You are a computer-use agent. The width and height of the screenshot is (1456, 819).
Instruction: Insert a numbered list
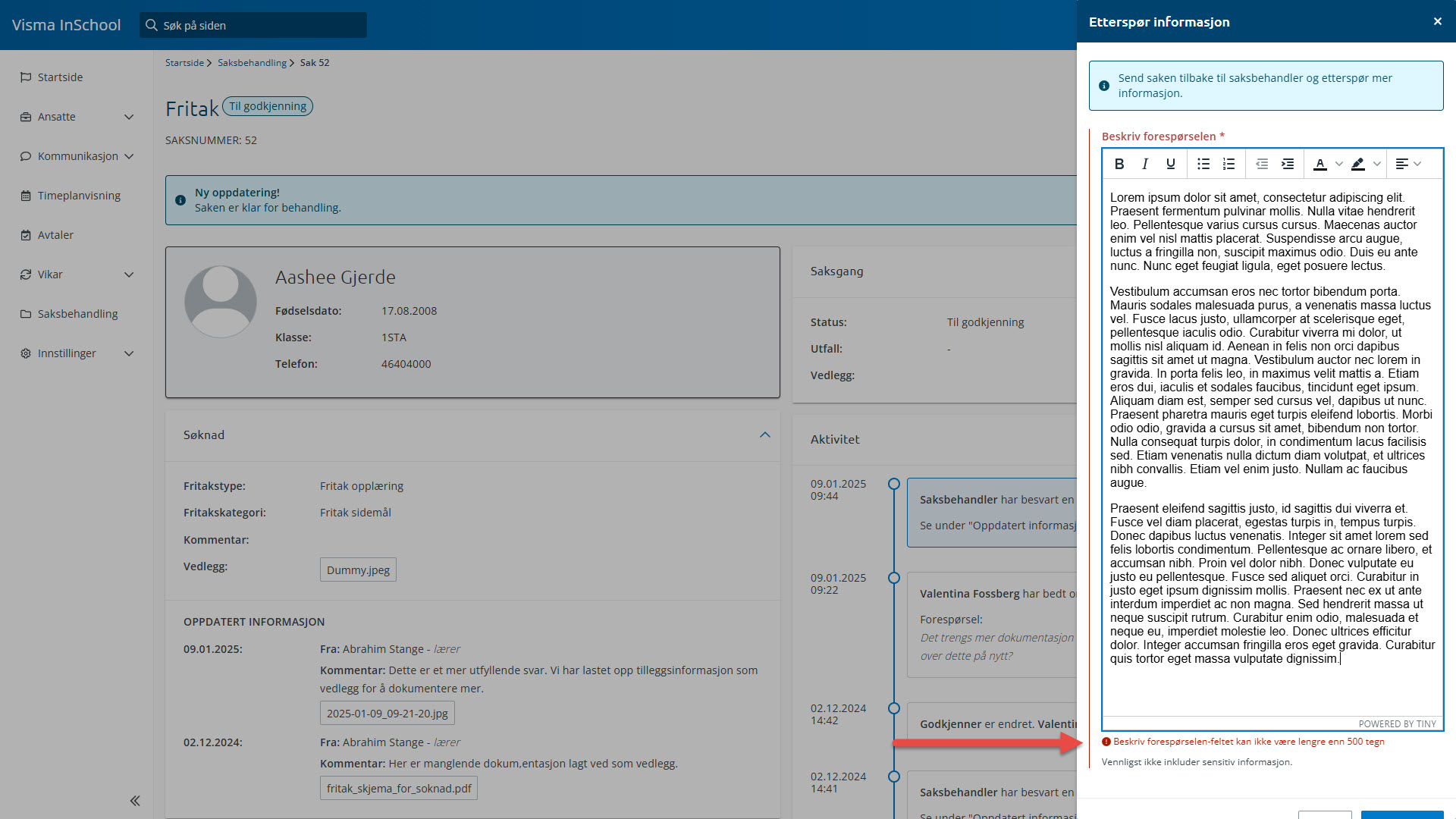pos(1229,164)
